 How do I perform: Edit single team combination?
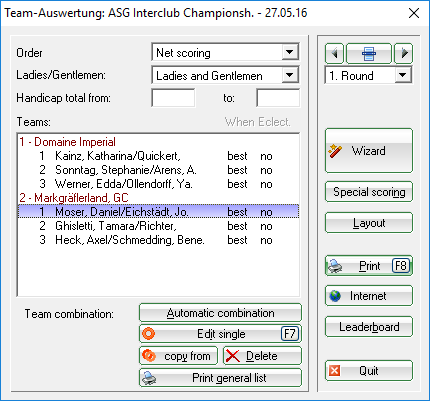220,334
